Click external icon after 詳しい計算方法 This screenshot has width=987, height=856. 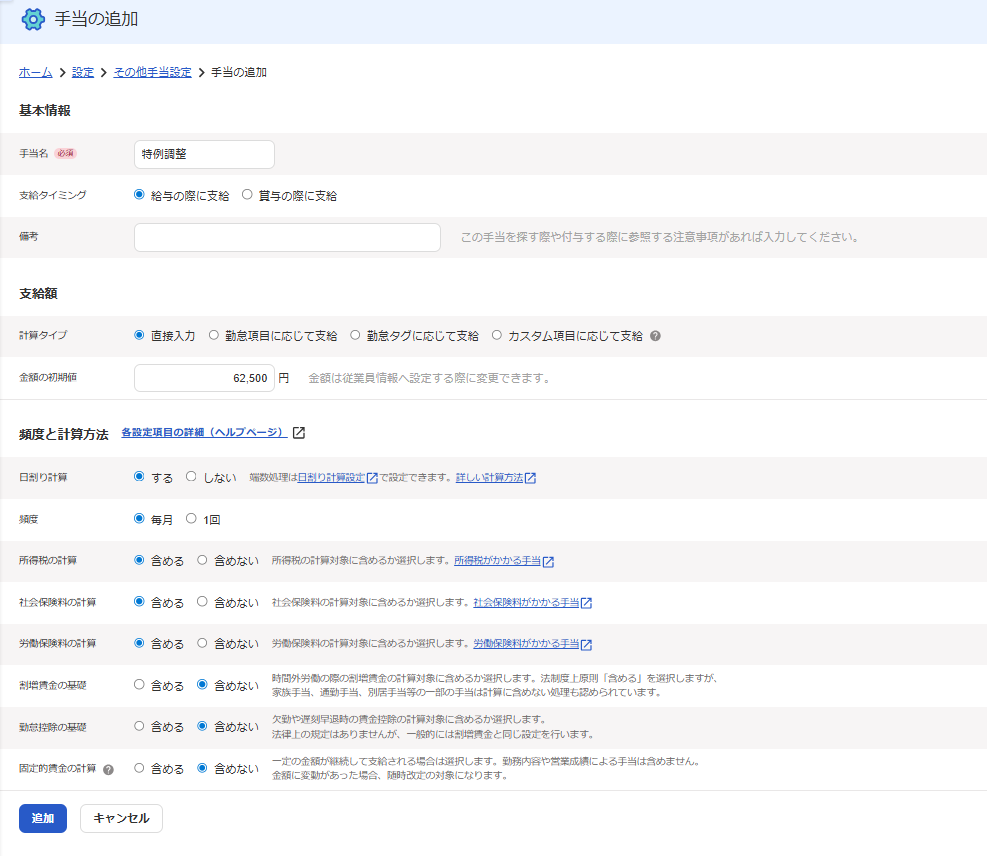pyautogui.click(x=531, y=478)
